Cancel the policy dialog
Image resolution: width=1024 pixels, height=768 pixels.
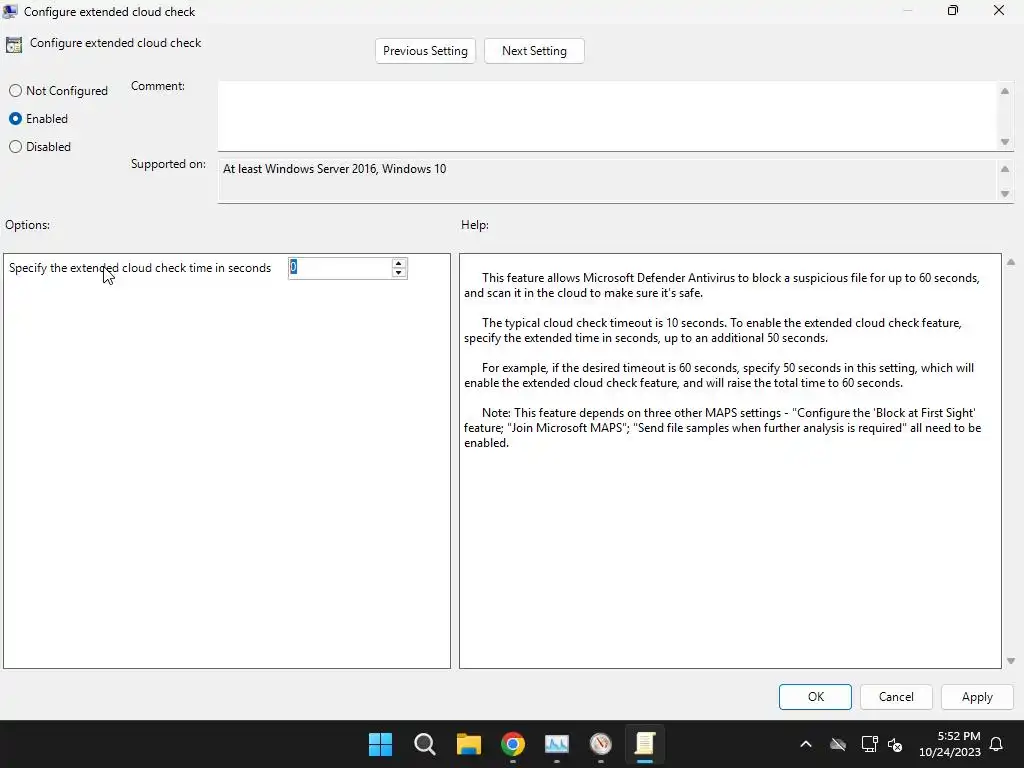pos(896,697)
